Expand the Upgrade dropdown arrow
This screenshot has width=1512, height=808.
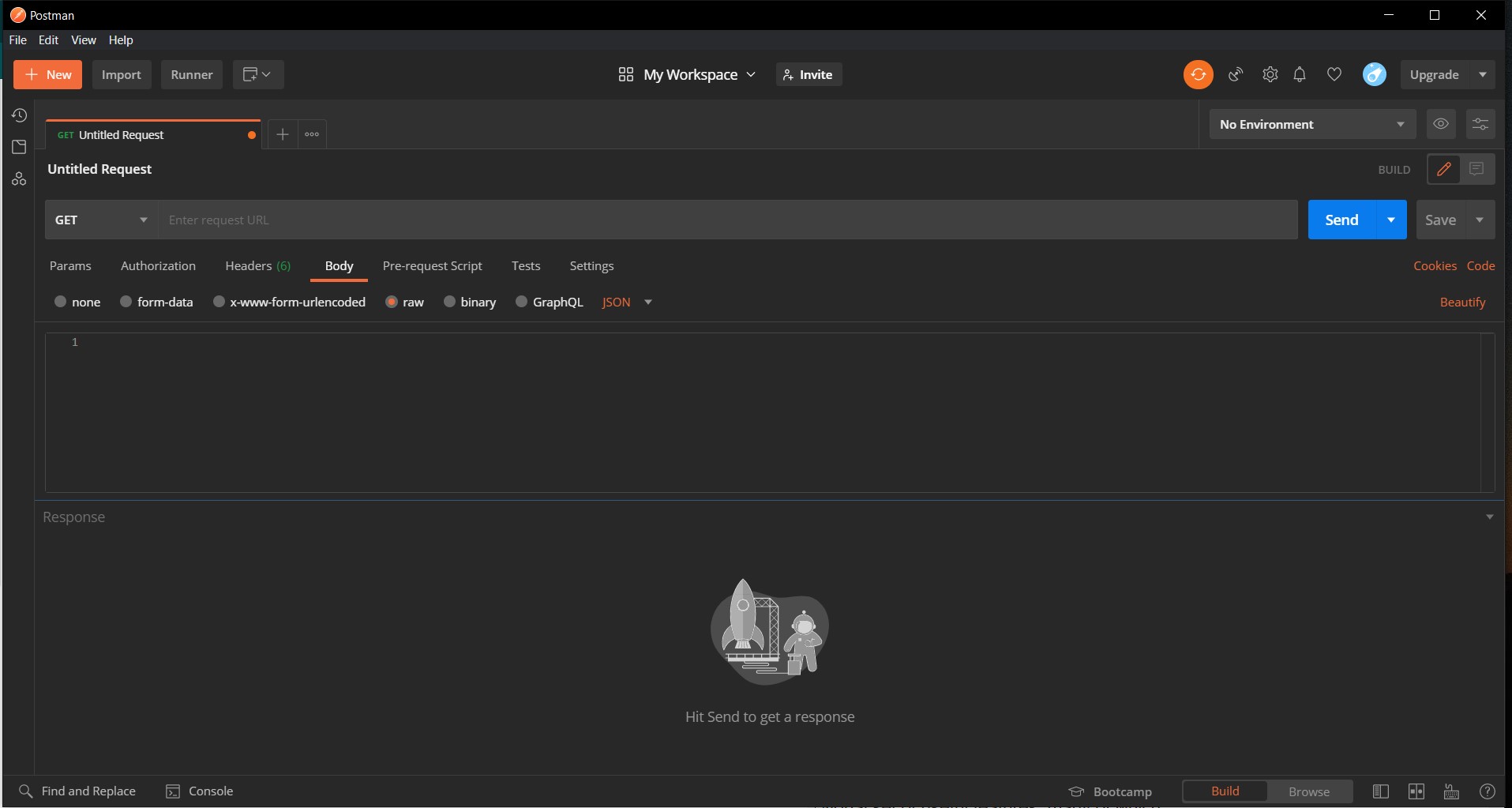[1483, 74]
